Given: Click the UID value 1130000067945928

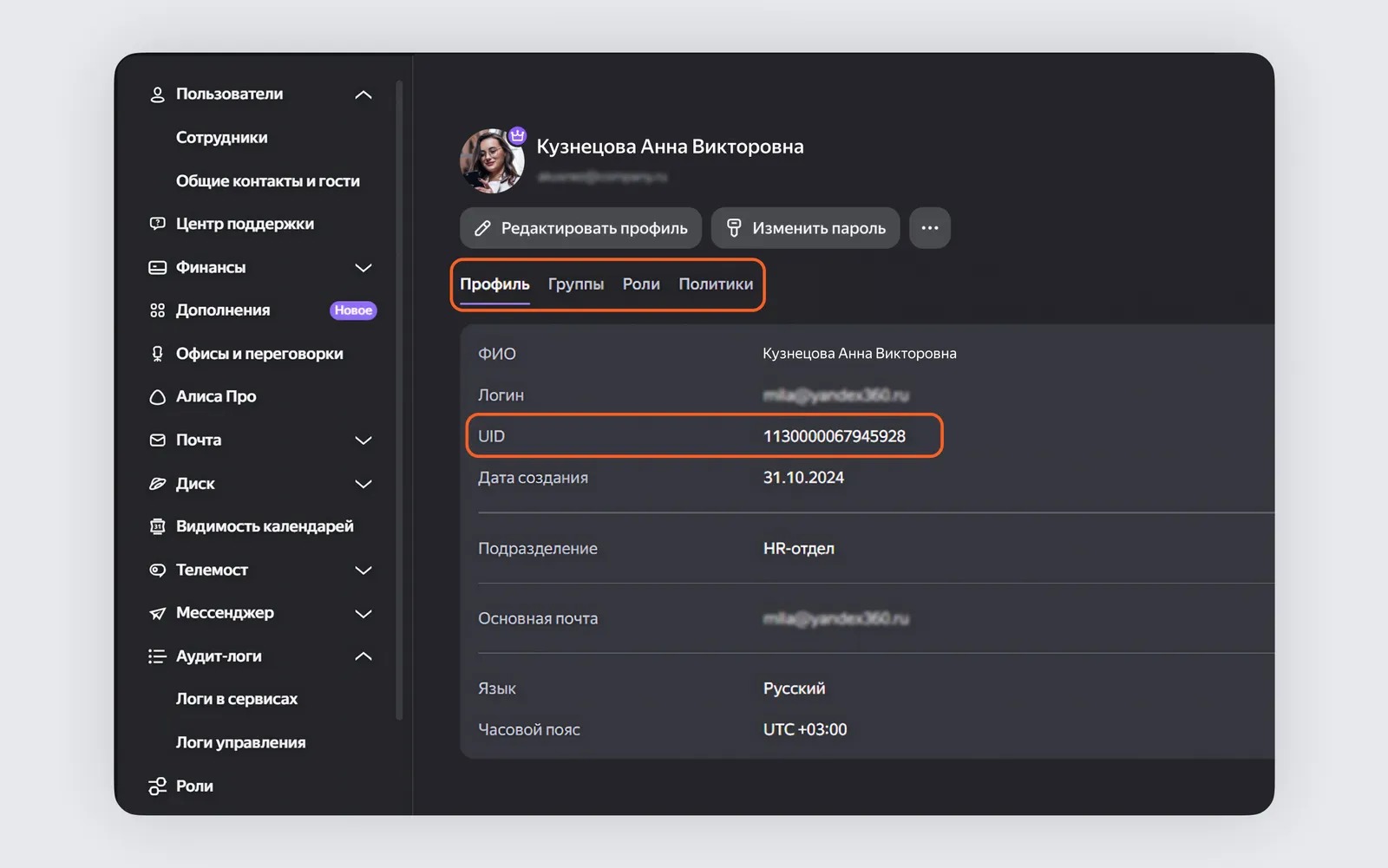Looking at the screenshot, I should pos(834,436).
